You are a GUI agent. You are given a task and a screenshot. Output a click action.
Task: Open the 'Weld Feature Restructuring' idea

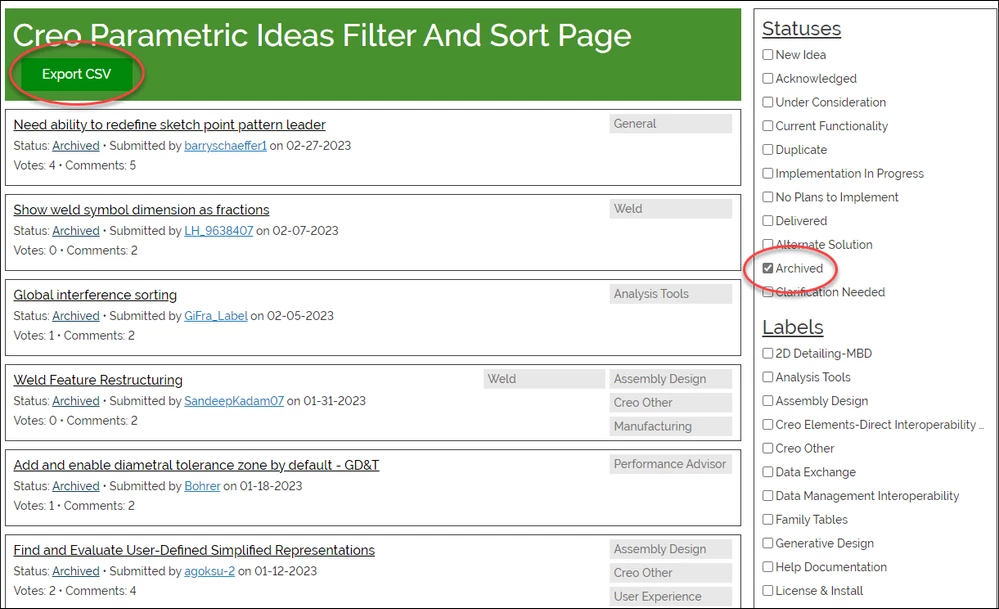(x=98, y=380)
